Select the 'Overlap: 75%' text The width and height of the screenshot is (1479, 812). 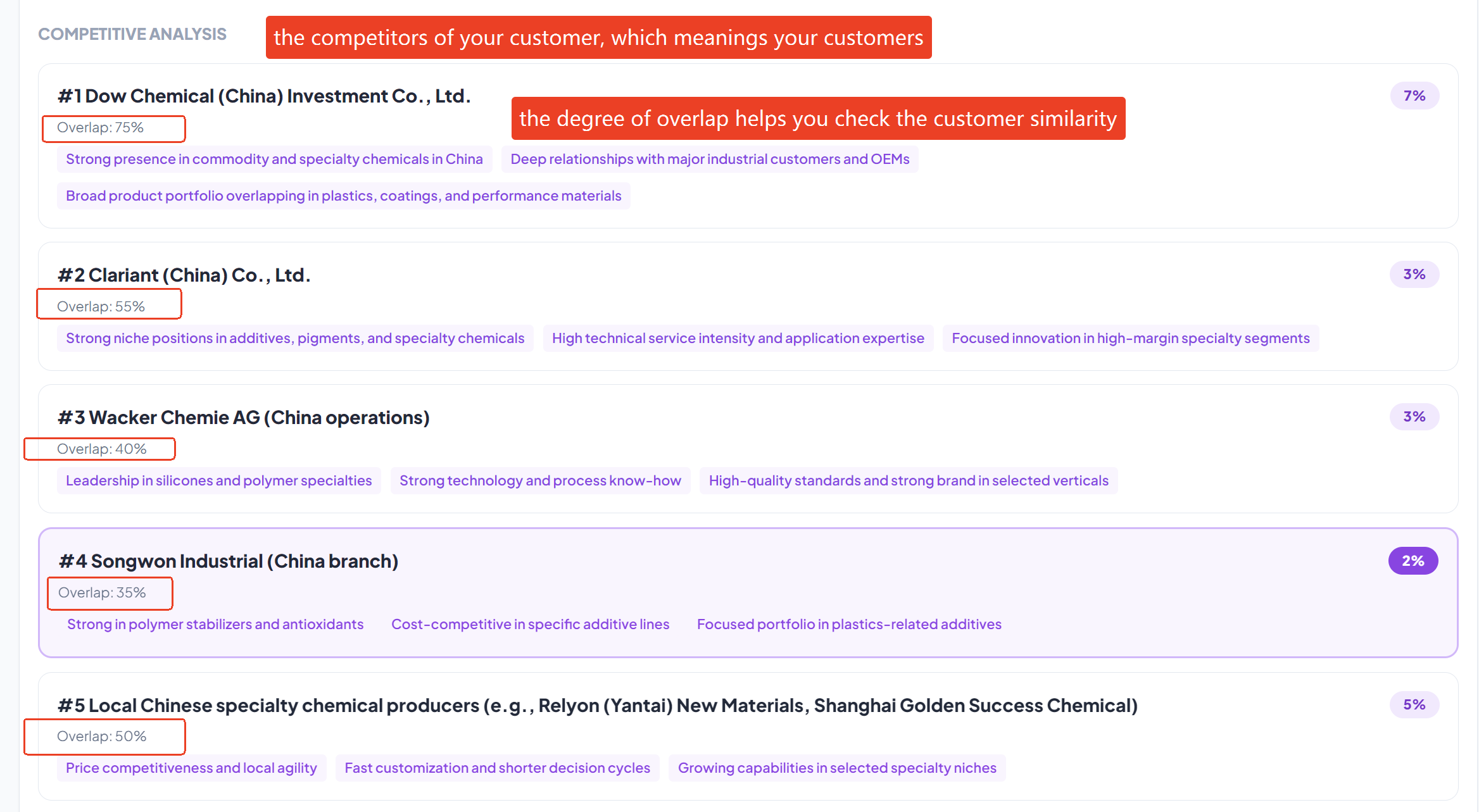tap(100, 128)
